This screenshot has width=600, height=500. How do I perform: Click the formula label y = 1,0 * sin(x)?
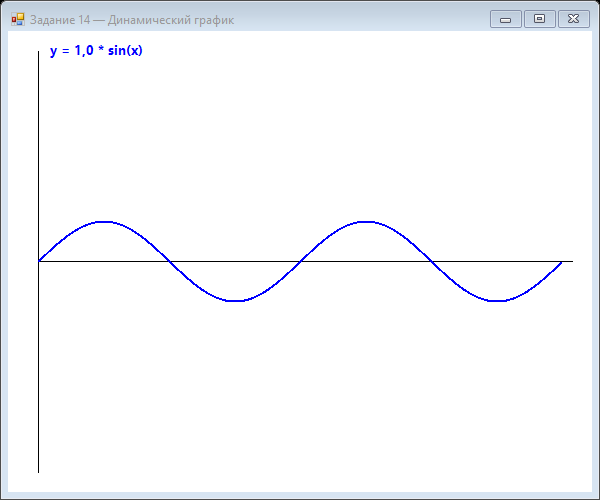click(x=96, y=50)
